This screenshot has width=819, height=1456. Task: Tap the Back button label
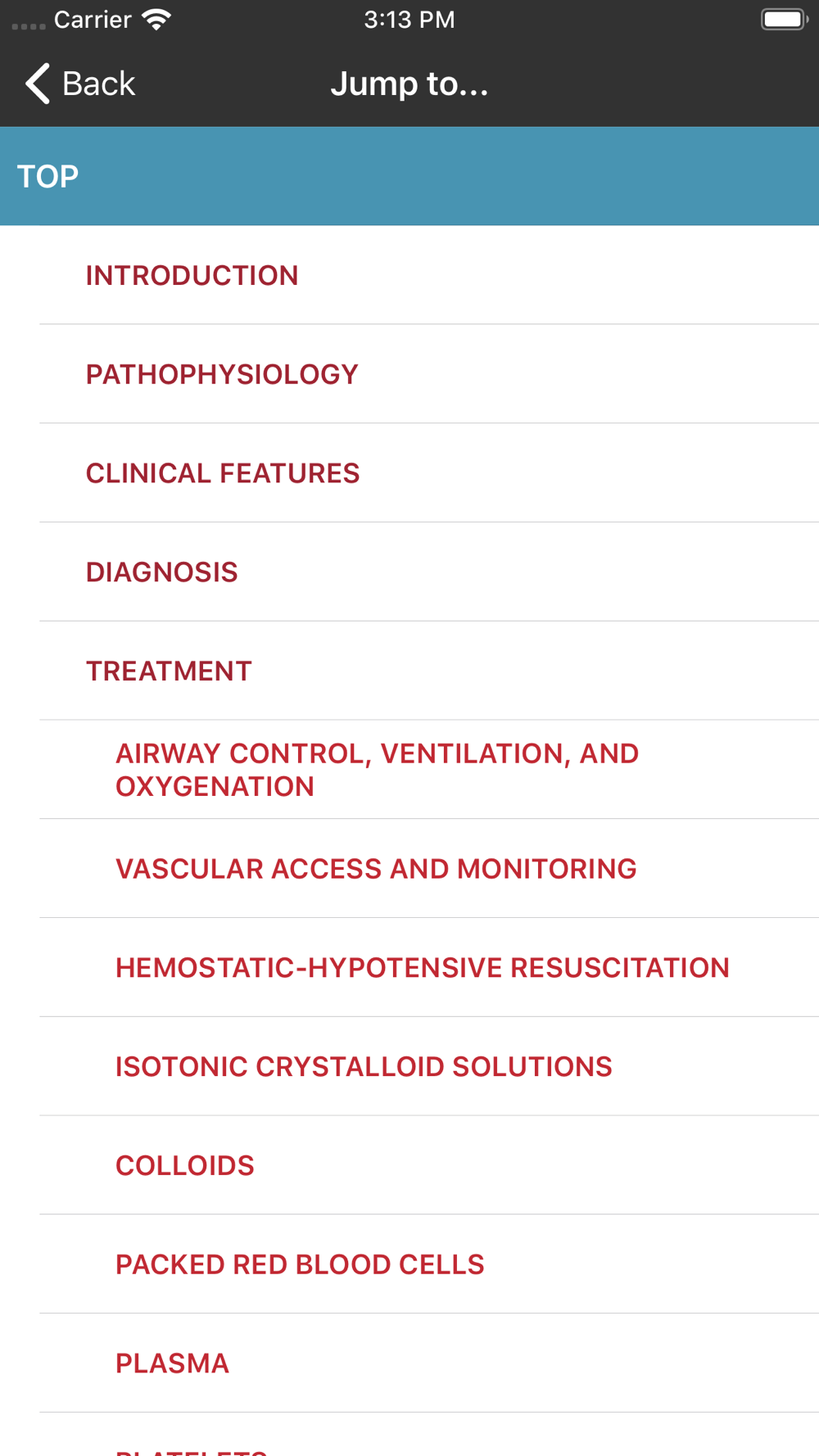pos(98,84)
